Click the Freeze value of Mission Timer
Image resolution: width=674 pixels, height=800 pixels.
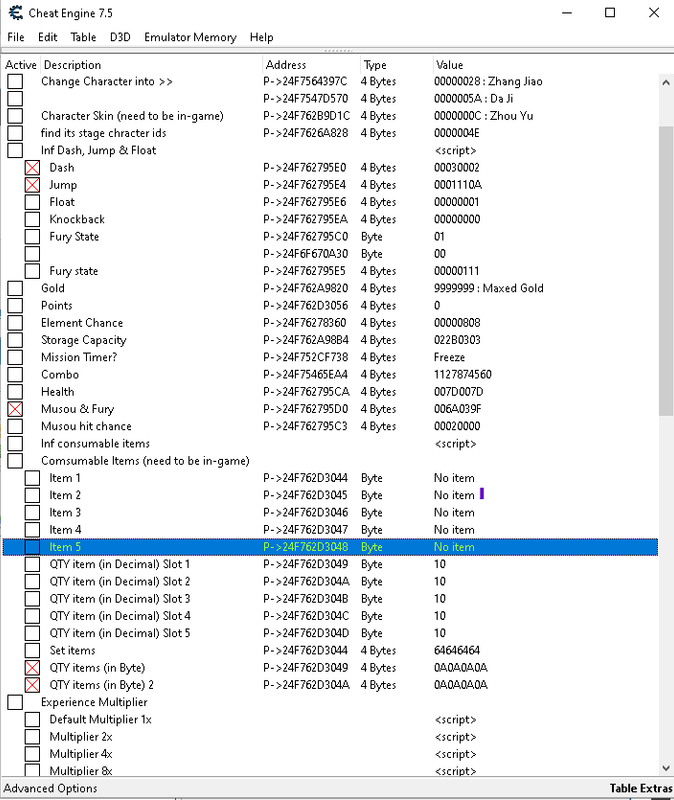coord(449,357)
